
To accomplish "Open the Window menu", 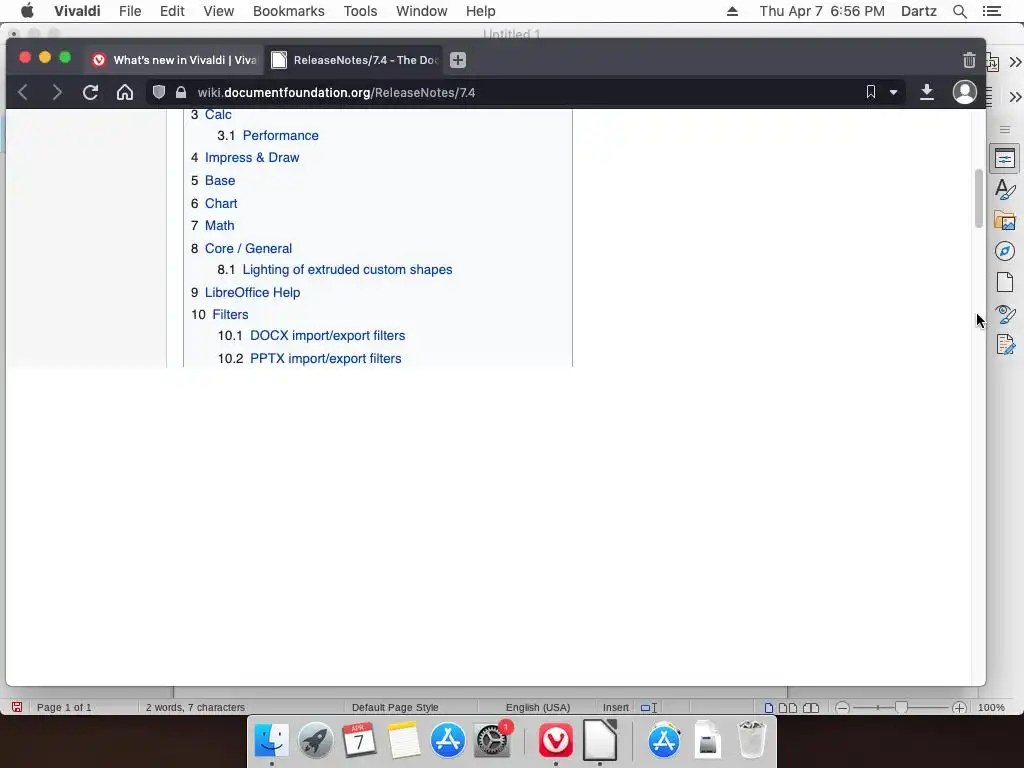I will (x=421, y=11).
